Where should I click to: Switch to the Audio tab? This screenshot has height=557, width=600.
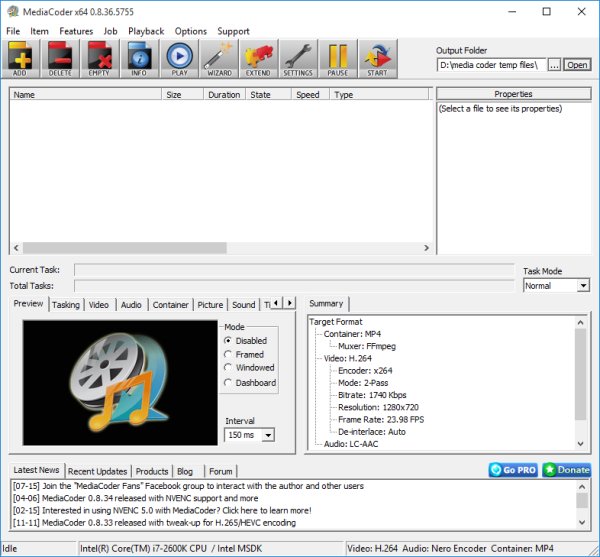tap(131, 305)
